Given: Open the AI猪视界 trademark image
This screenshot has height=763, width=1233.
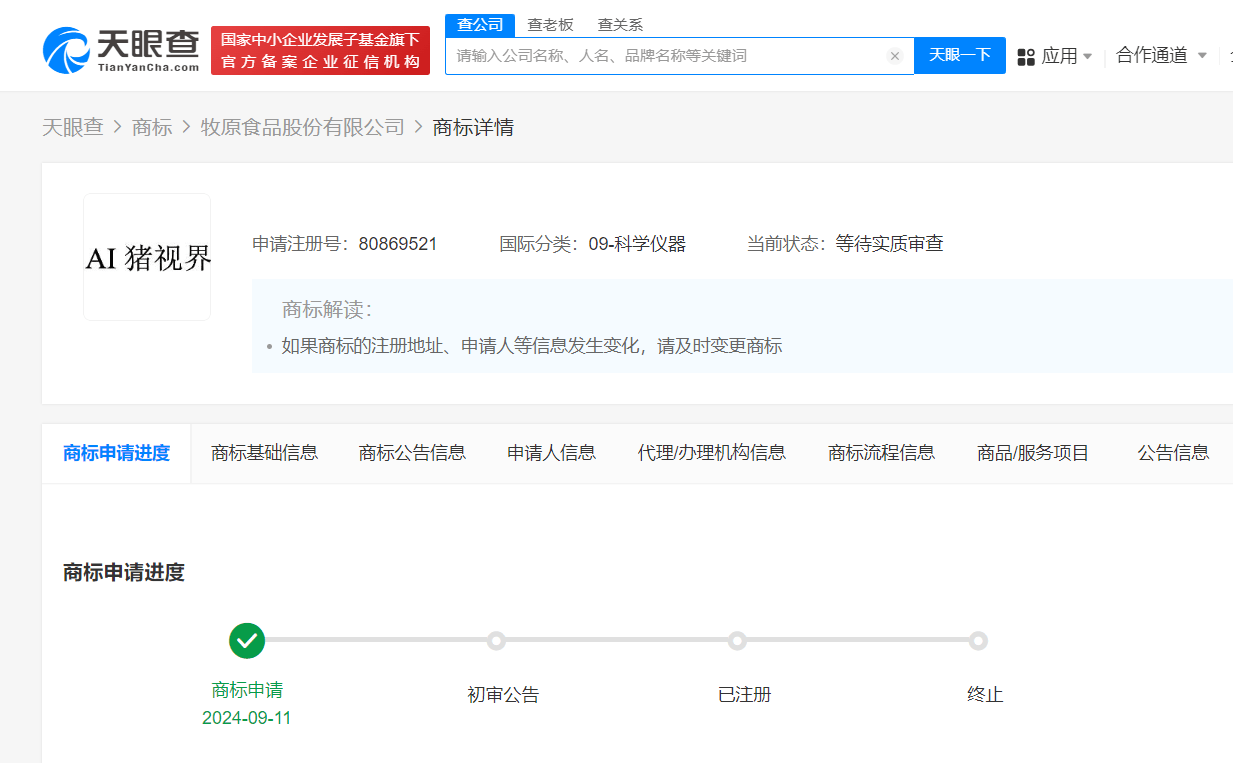Looking at the screenshot, I should pos(147,258).
